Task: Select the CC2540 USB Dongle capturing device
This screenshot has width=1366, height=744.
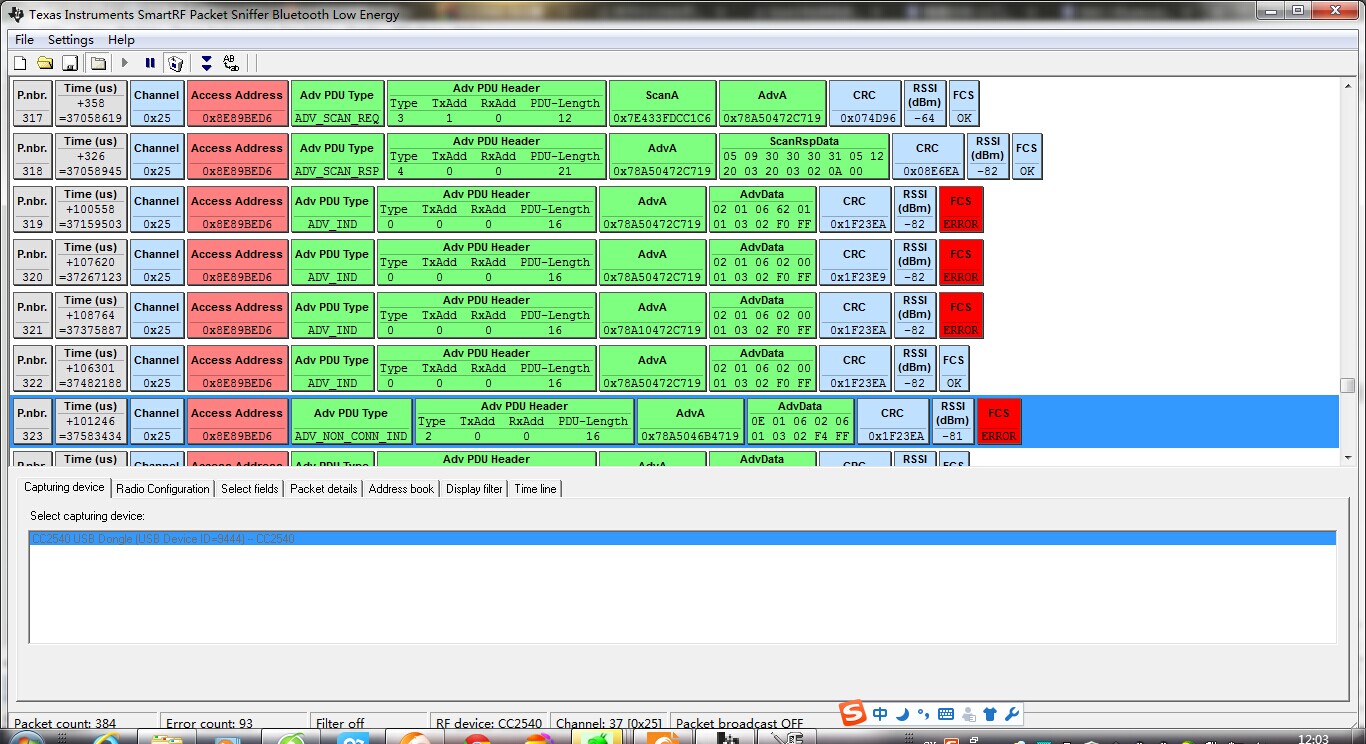Action: coord(683,539)
